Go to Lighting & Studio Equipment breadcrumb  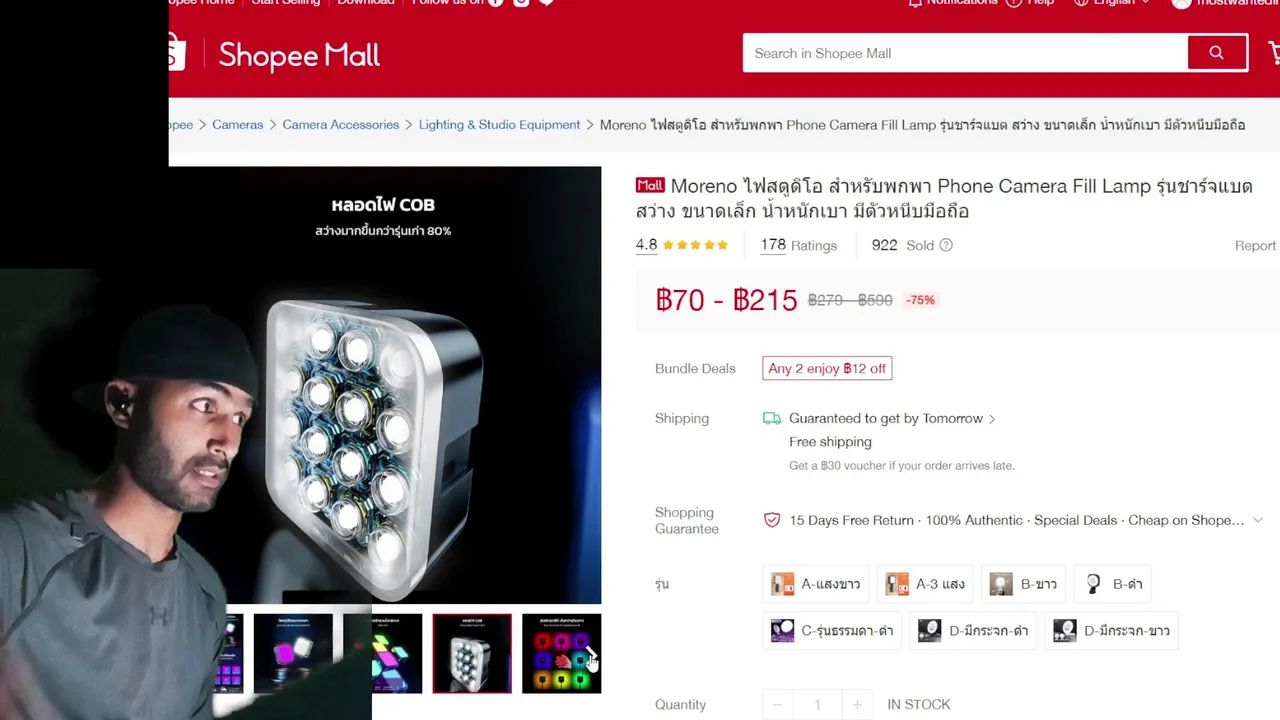tap(499, 125)
